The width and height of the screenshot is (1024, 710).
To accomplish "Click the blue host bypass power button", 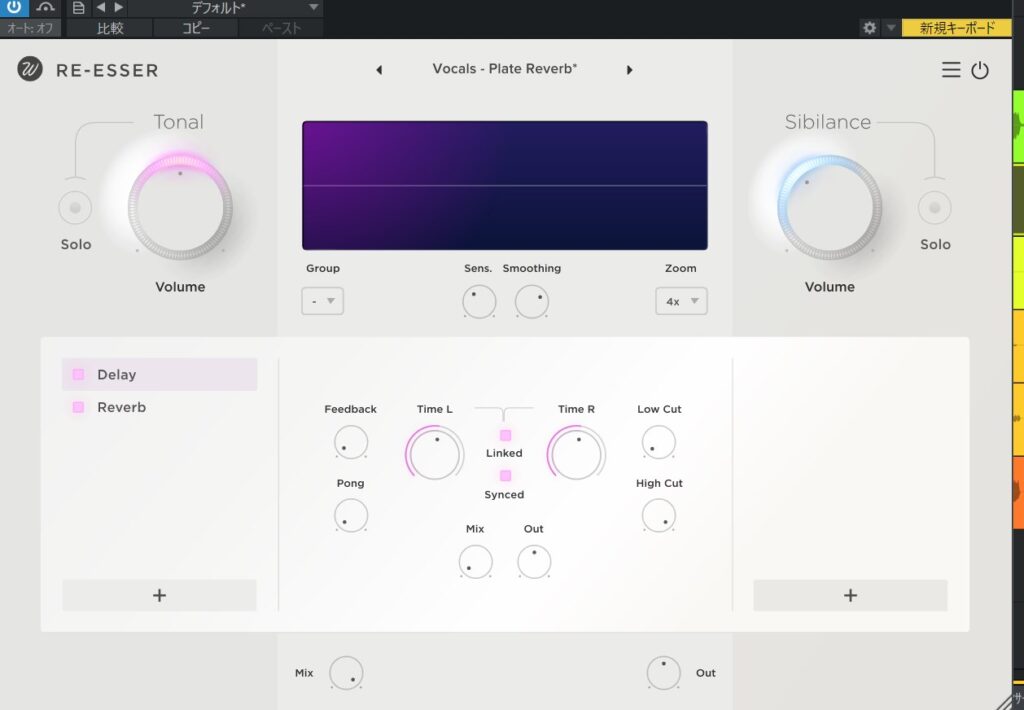I will (14, 8).
